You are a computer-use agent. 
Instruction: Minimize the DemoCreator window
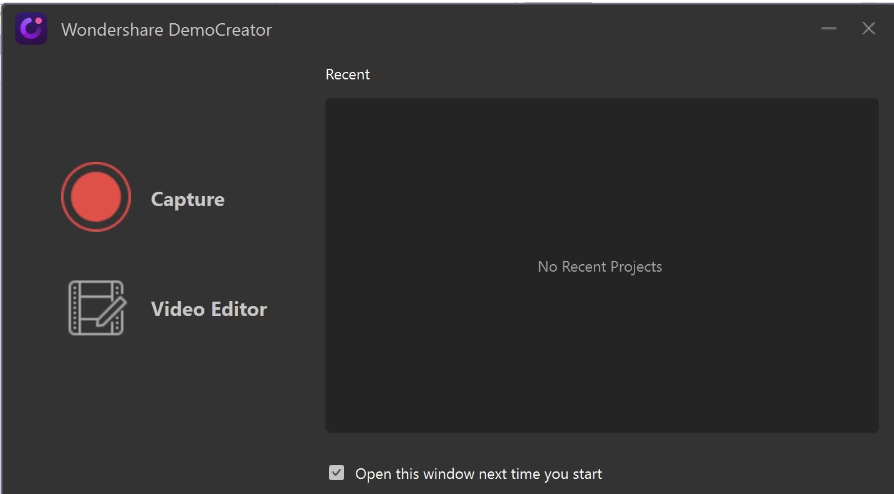click(x=828, y=28)
